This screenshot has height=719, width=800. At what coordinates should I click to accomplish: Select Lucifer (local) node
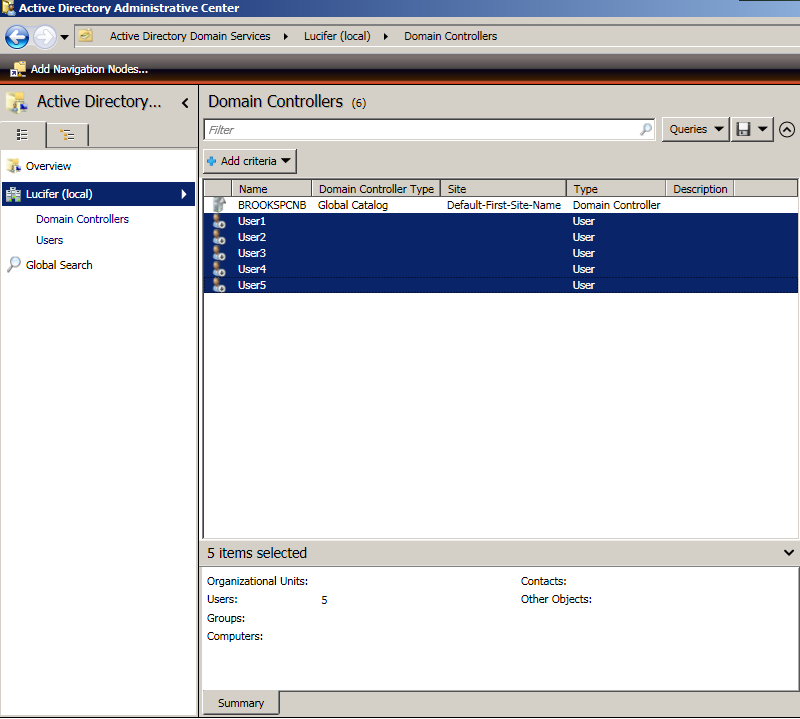(98, 194)
